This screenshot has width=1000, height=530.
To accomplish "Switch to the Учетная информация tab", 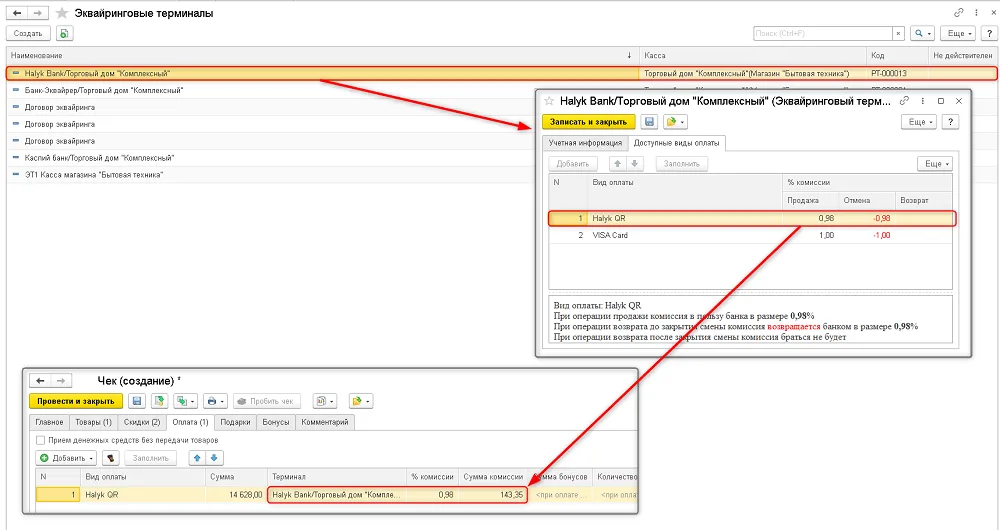I will 585,143.
